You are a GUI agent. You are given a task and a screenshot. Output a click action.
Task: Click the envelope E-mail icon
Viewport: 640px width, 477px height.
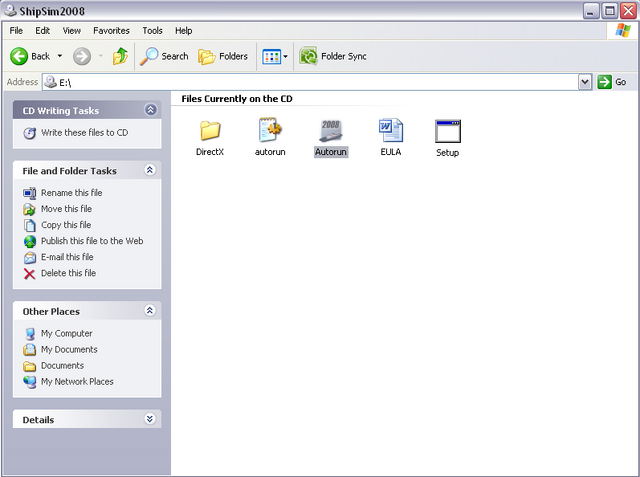(x=29, y=257)
